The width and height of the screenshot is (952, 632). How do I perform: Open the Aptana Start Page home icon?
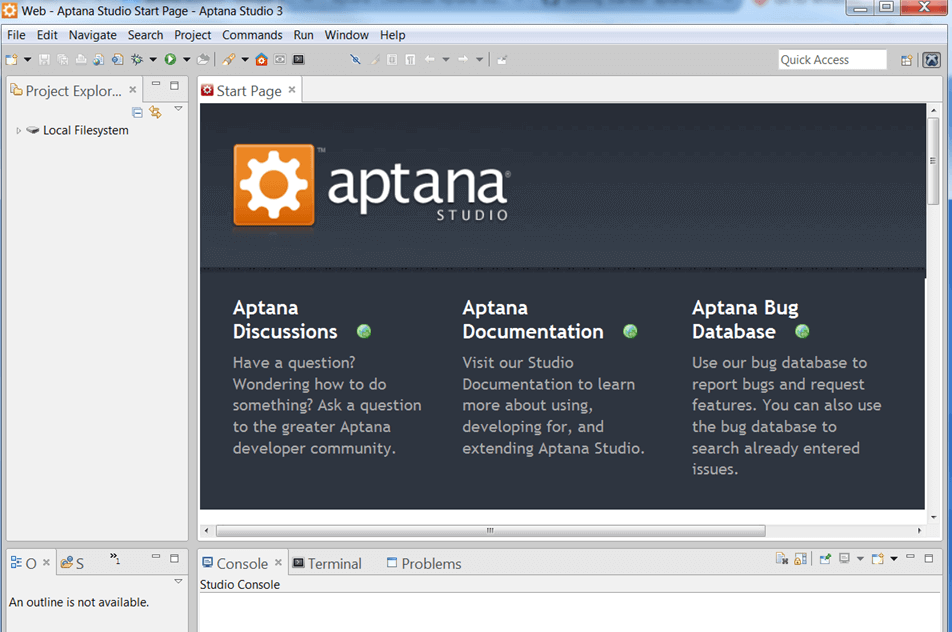click(262, 60)
